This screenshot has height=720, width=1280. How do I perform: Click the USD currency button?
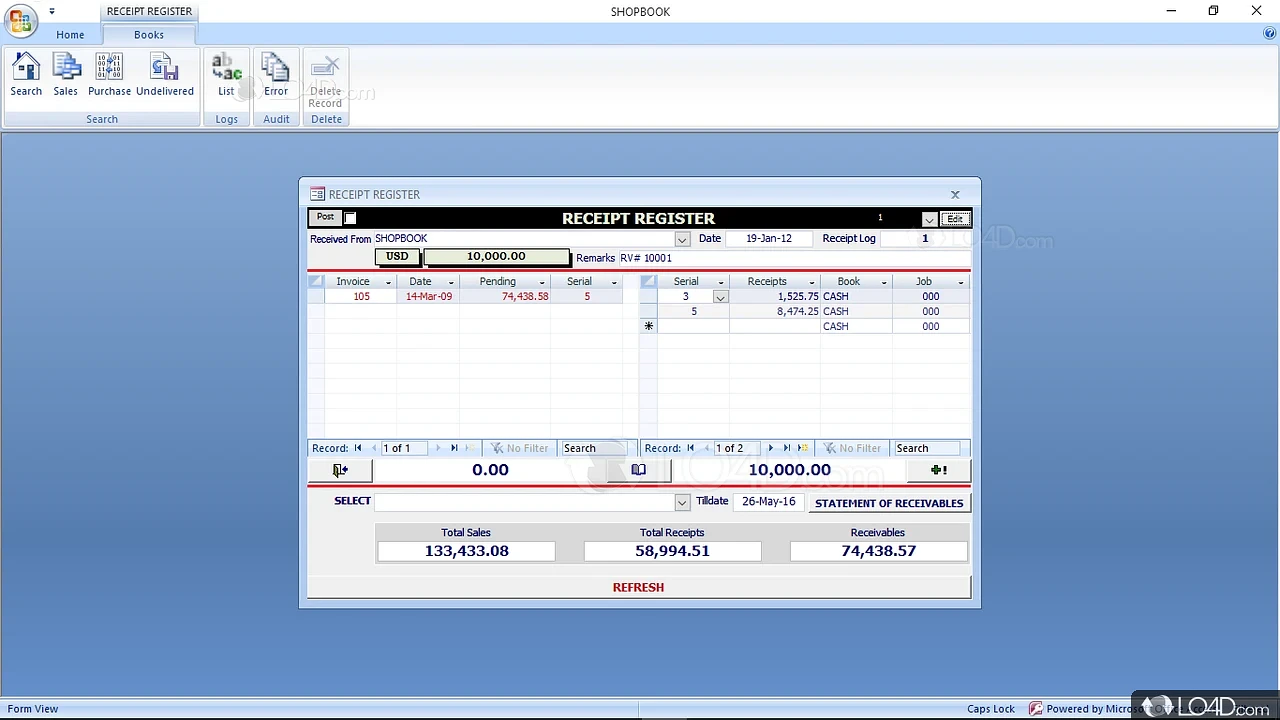tap(397, 257)
